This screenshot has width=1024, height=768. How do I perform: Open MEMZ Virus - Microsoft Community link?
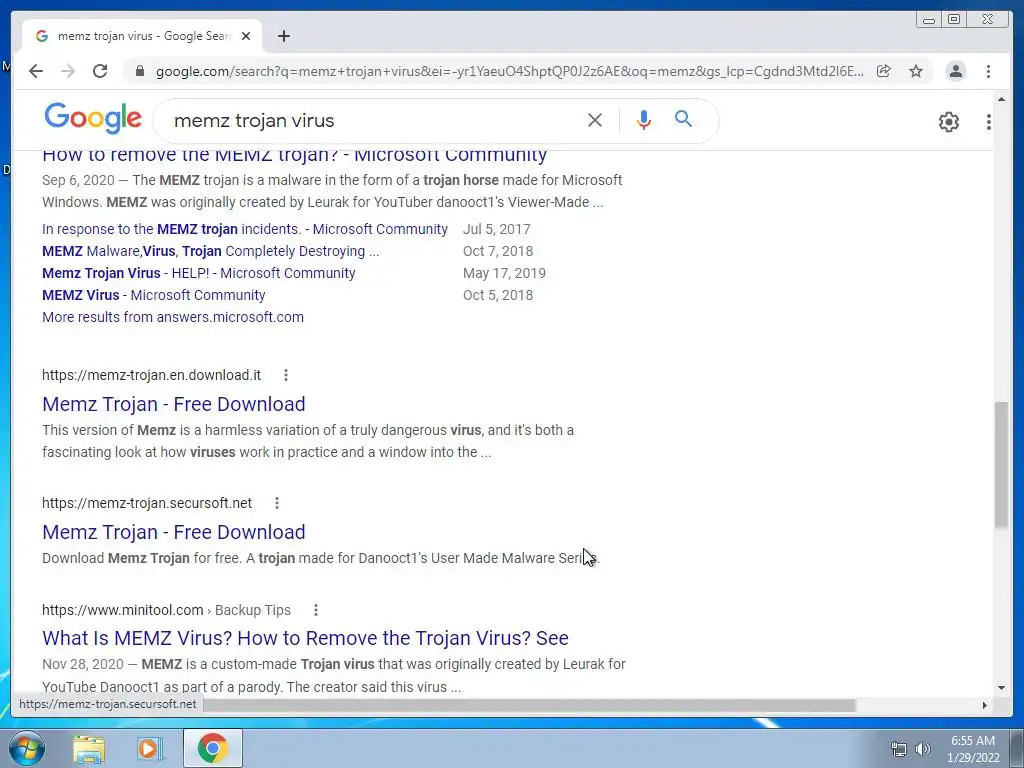153,295
